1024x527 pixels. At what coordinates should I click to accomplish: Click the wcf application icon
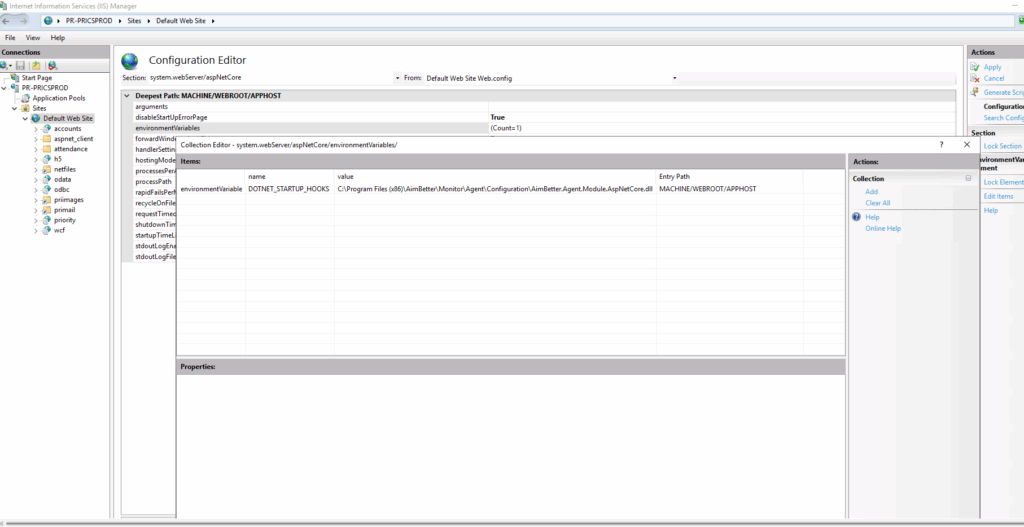(x=46, y=230)
